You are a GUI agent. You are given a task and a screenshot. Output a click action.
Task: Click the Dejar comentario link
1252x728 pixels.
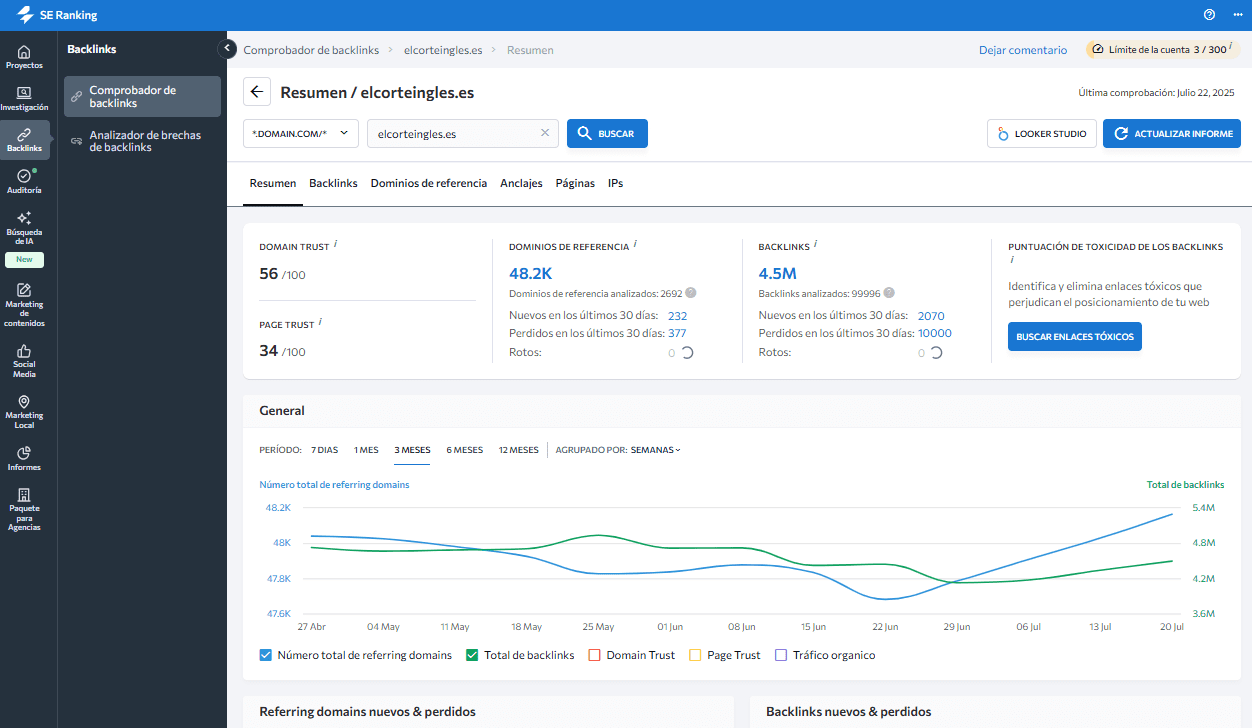coord(1023,50)
